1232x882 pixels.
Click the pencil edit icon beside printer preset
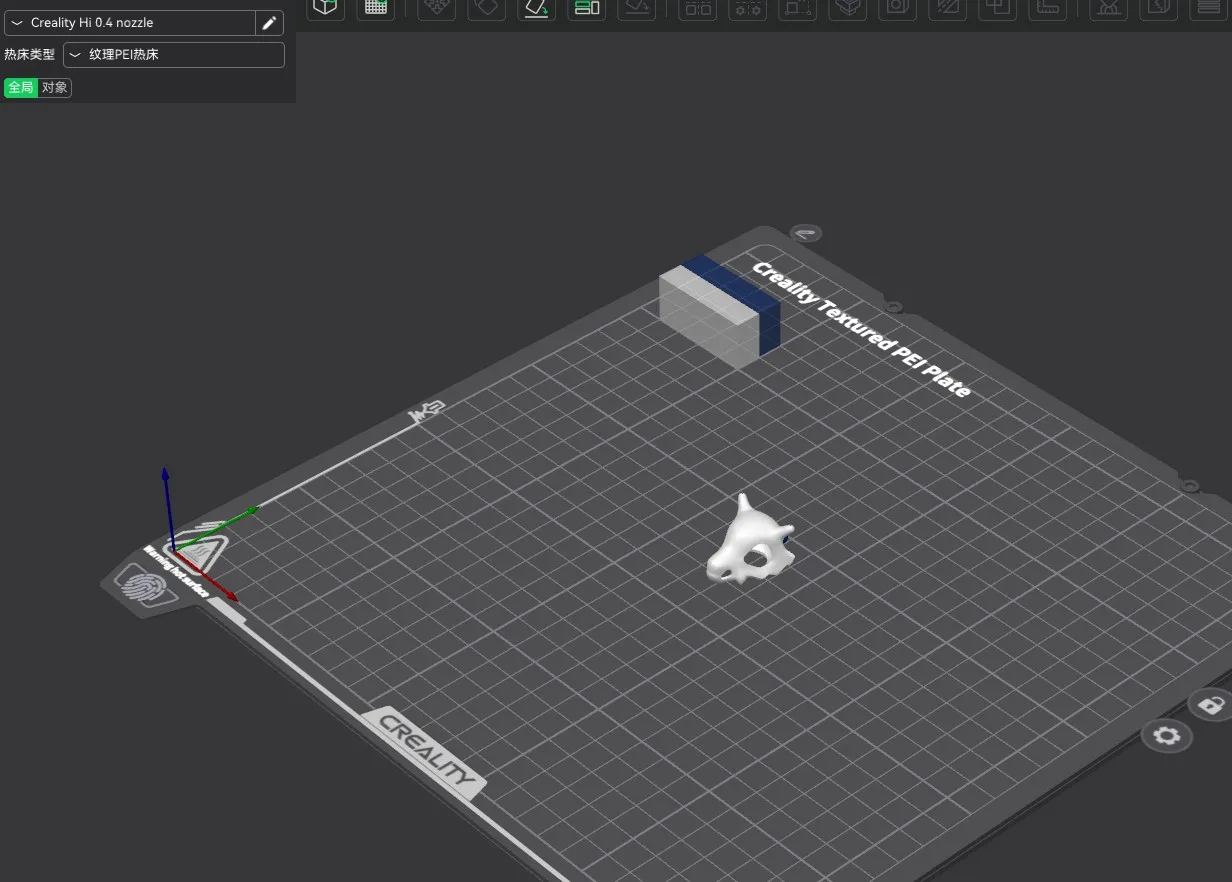tap(269, 23)
